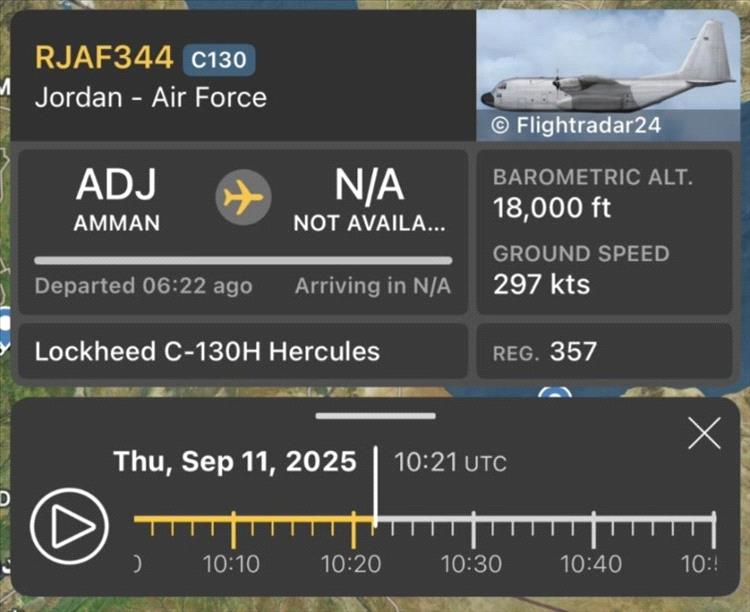Select the RJAF344 callsign text
The image size is (750, 612).
click(104, 58)
